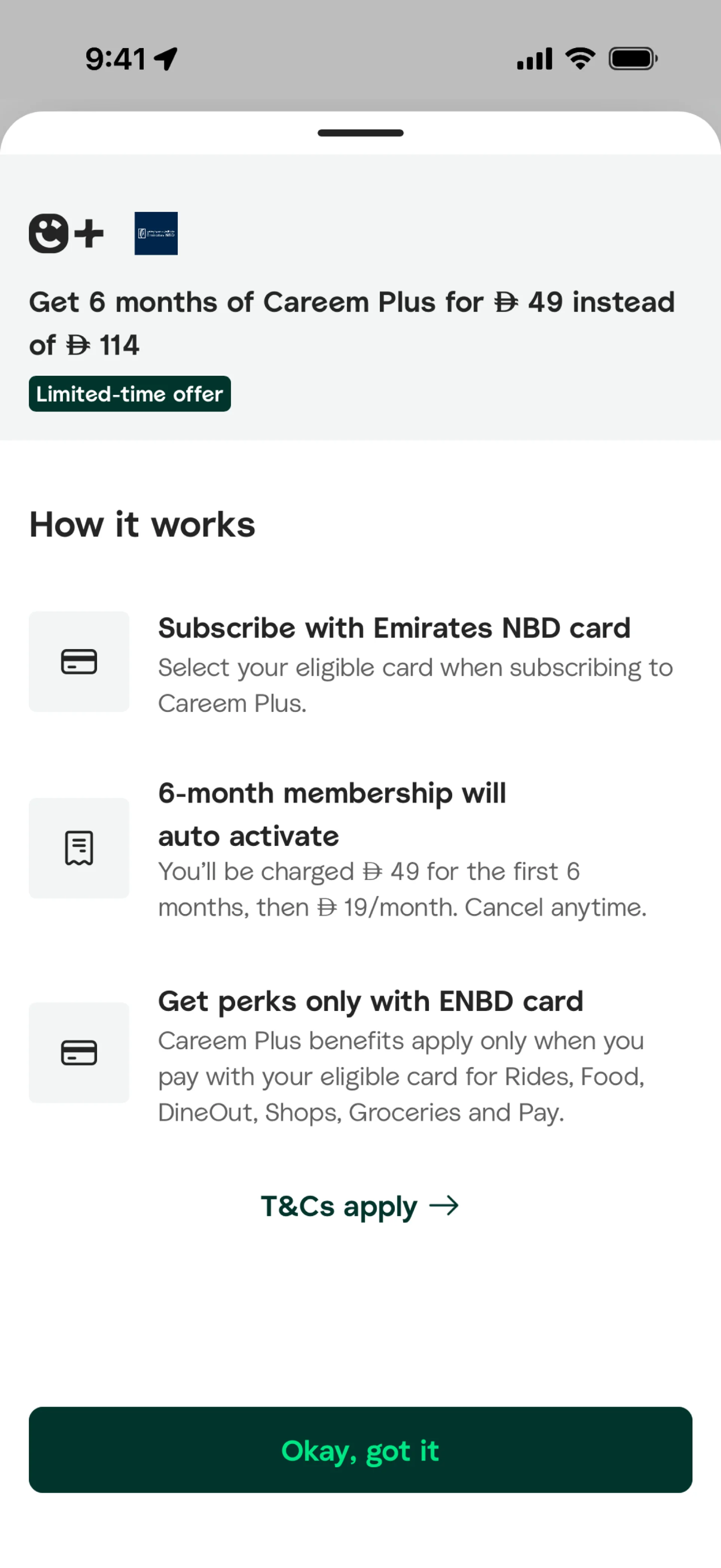Viewport: 721px width, 1568px height.
Task: Open the T&Cs apply link
Action: pyautogui.click(x=339, y=1206)
